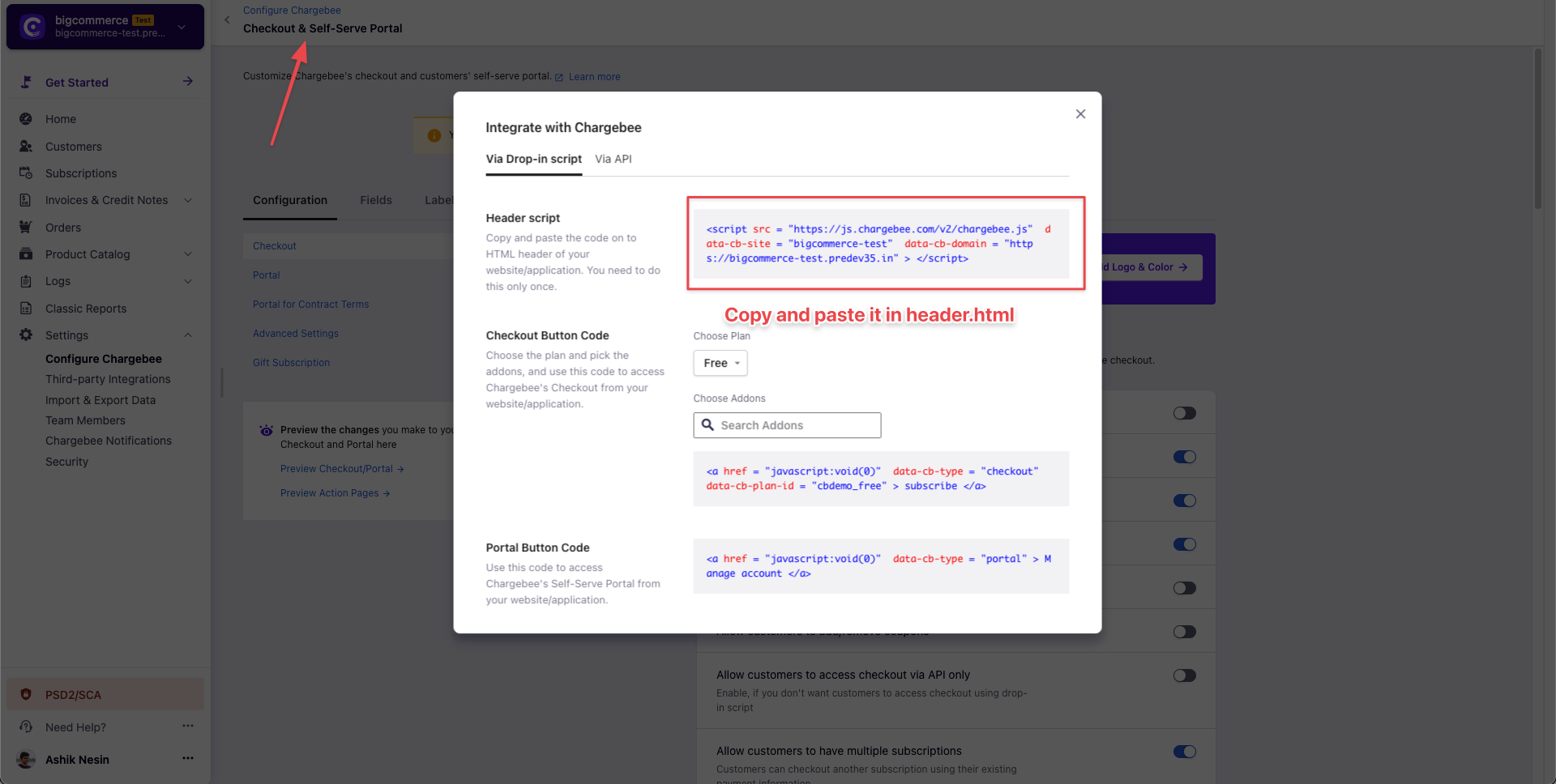Click the Invoices & Credit Notes icon
The height and width of the screenshot is (784, 1556).
tap(26, 200)
